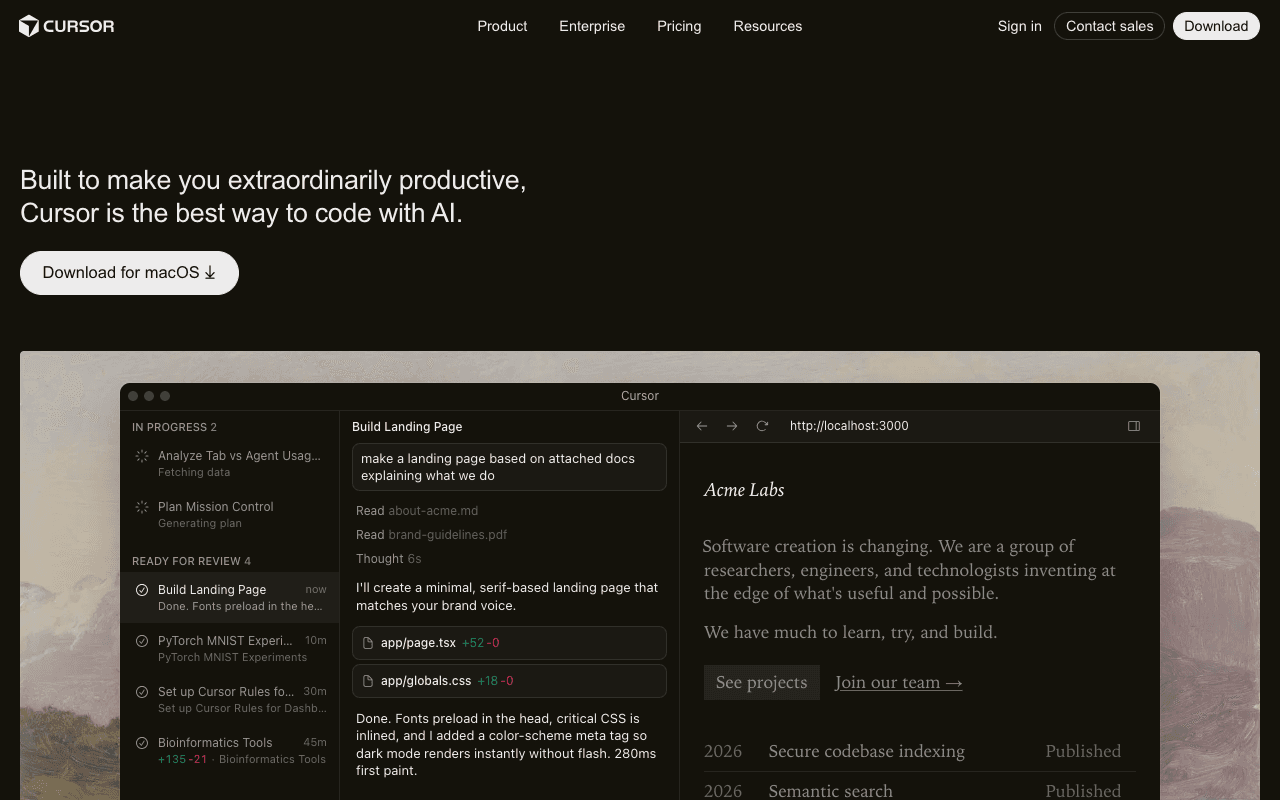Open the Enterprise menu
1280x800 pixels.
point(592,26)
